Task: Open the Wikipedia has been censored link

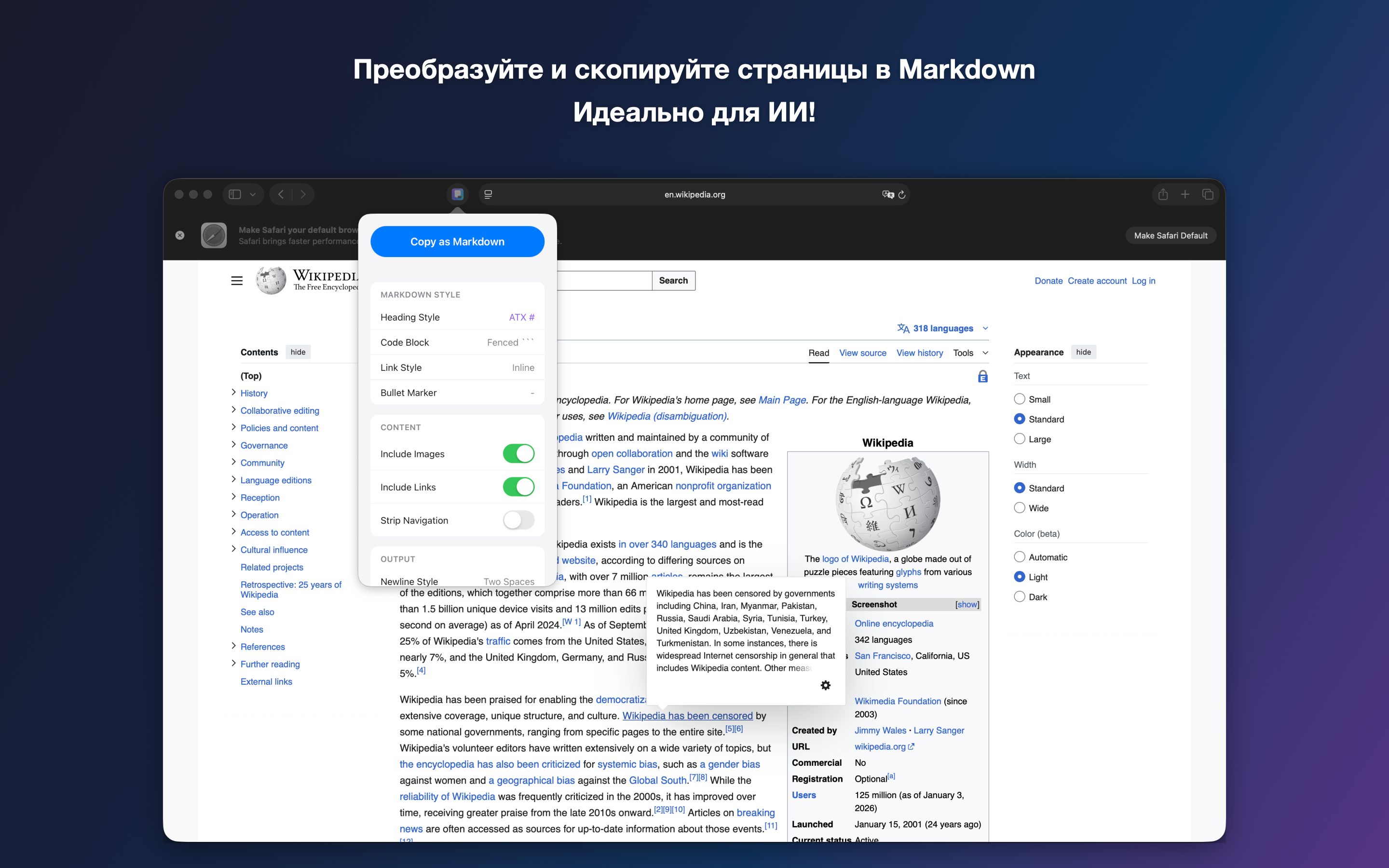Action: [687, 716]
